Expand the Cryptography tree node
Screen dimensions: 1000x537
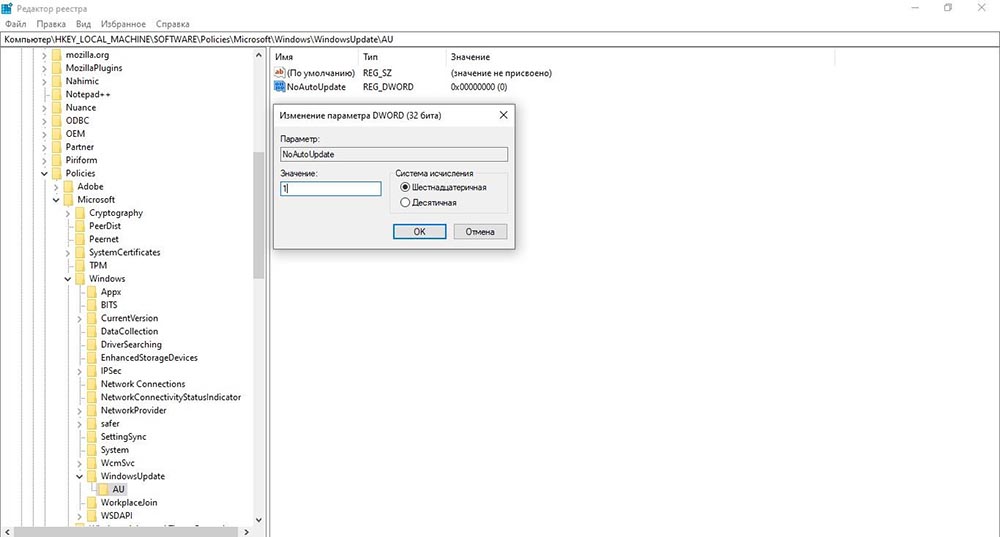point(67,213)
